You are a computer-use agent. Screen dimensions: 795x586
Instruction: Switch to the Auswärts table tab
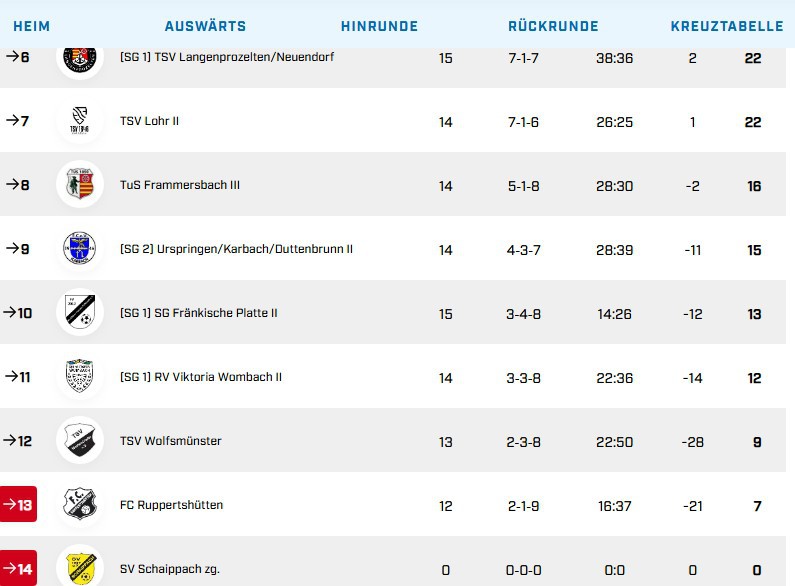[x=205, y=26]
